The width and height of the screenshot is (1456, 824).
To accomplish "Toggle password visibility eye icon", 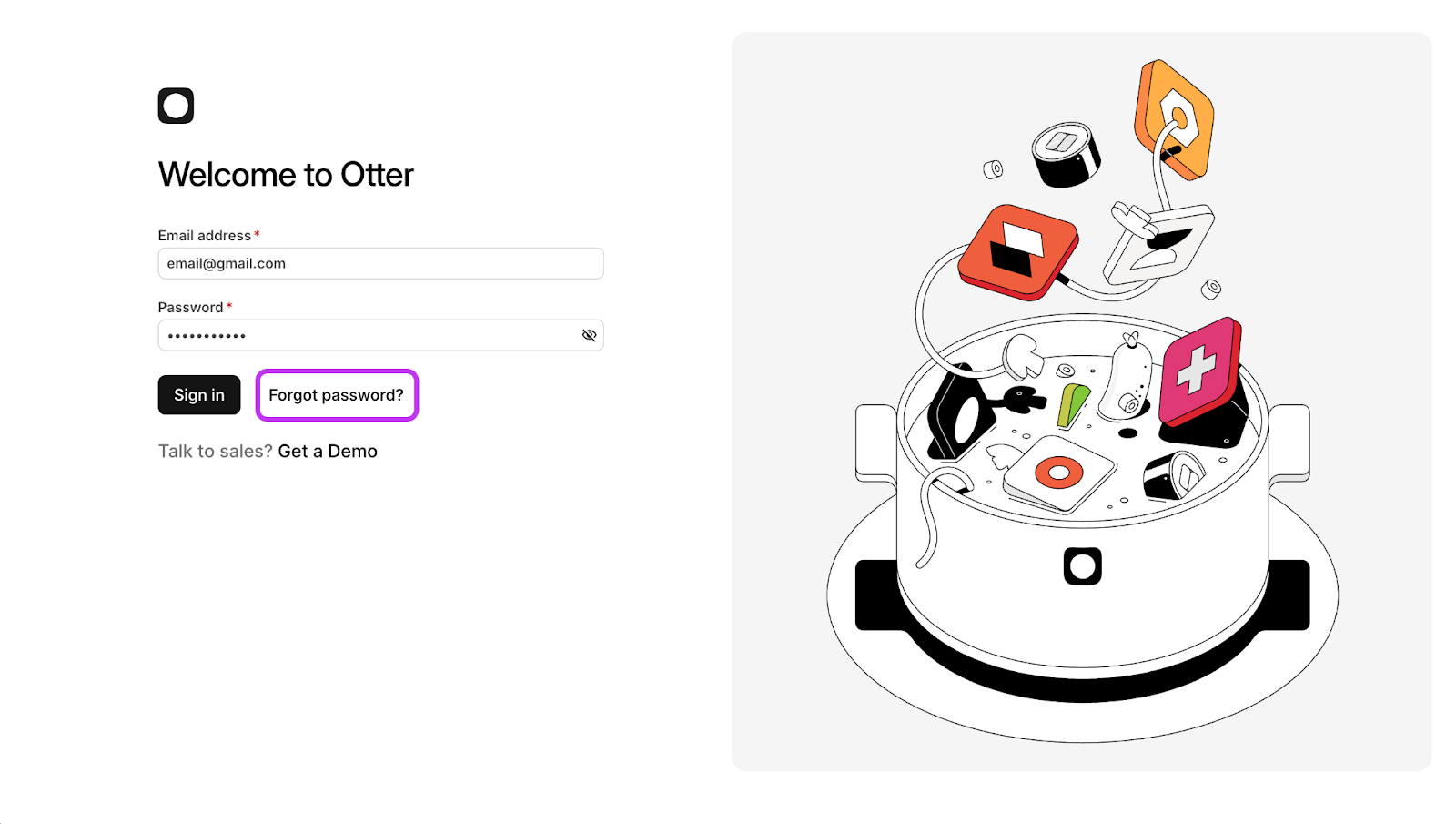I will (x=589, y=335).
